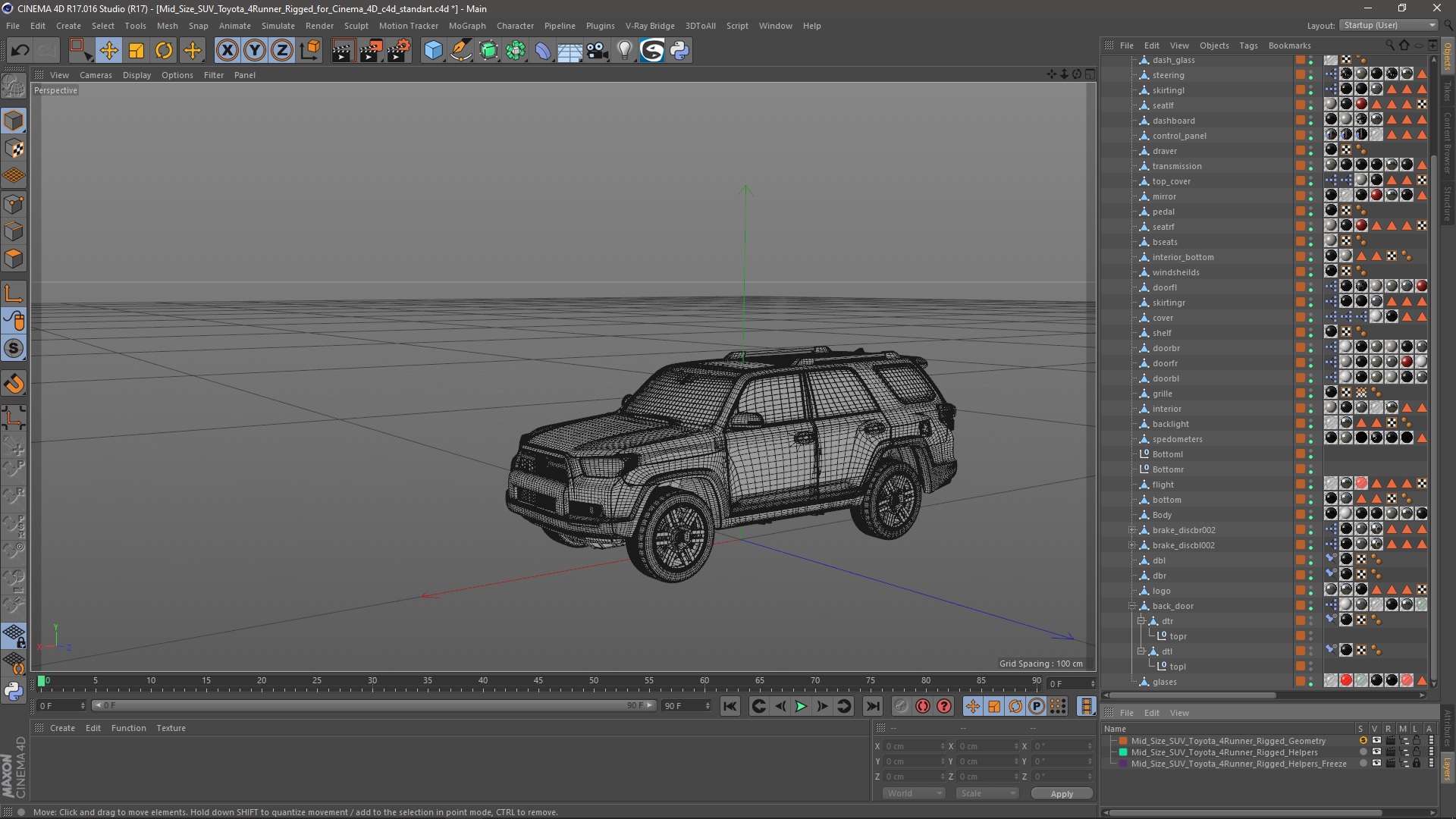Click the Undo arrow icon
The height and width of the screenshot is (819, 1456).
[20, 51]
